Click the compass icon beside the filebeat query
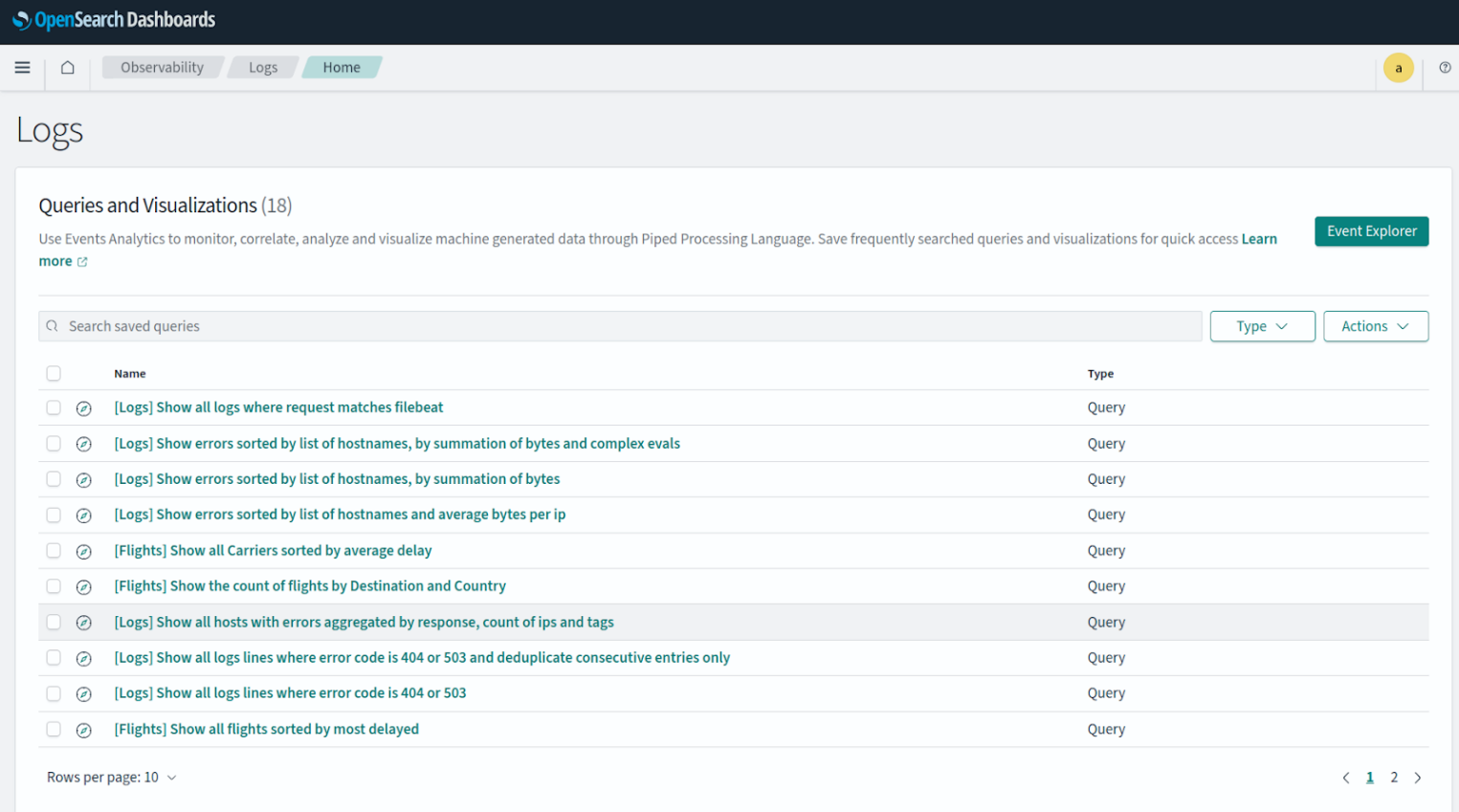 [84, 407]
